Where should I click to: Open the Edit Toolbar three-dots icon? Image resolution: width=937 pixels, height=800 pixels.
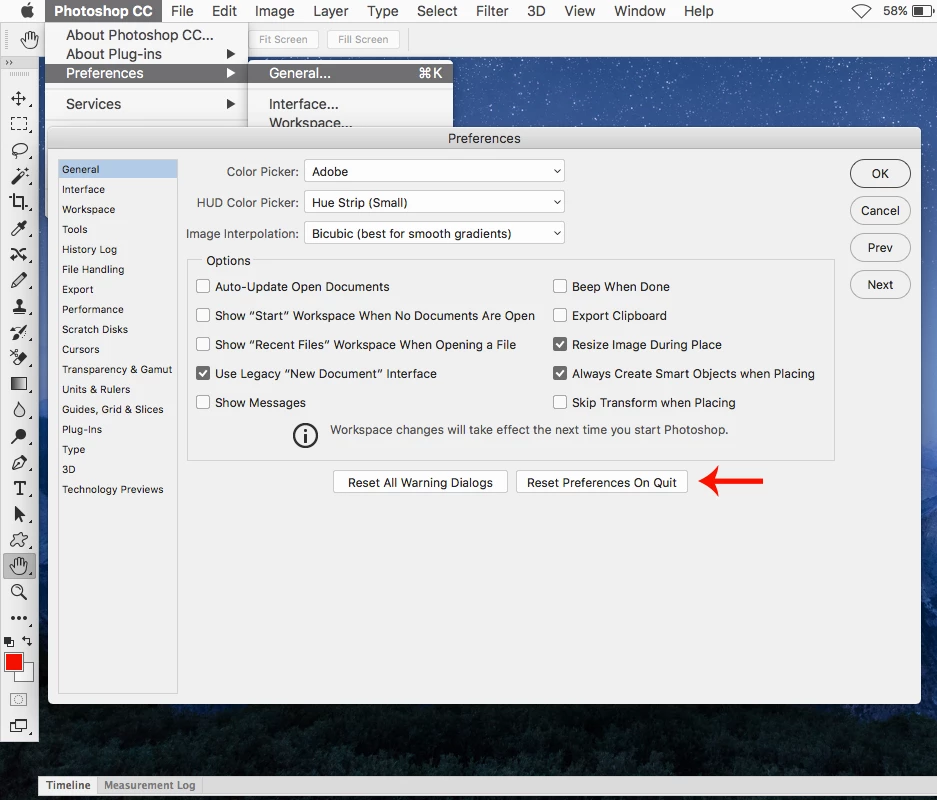point(19,618)
